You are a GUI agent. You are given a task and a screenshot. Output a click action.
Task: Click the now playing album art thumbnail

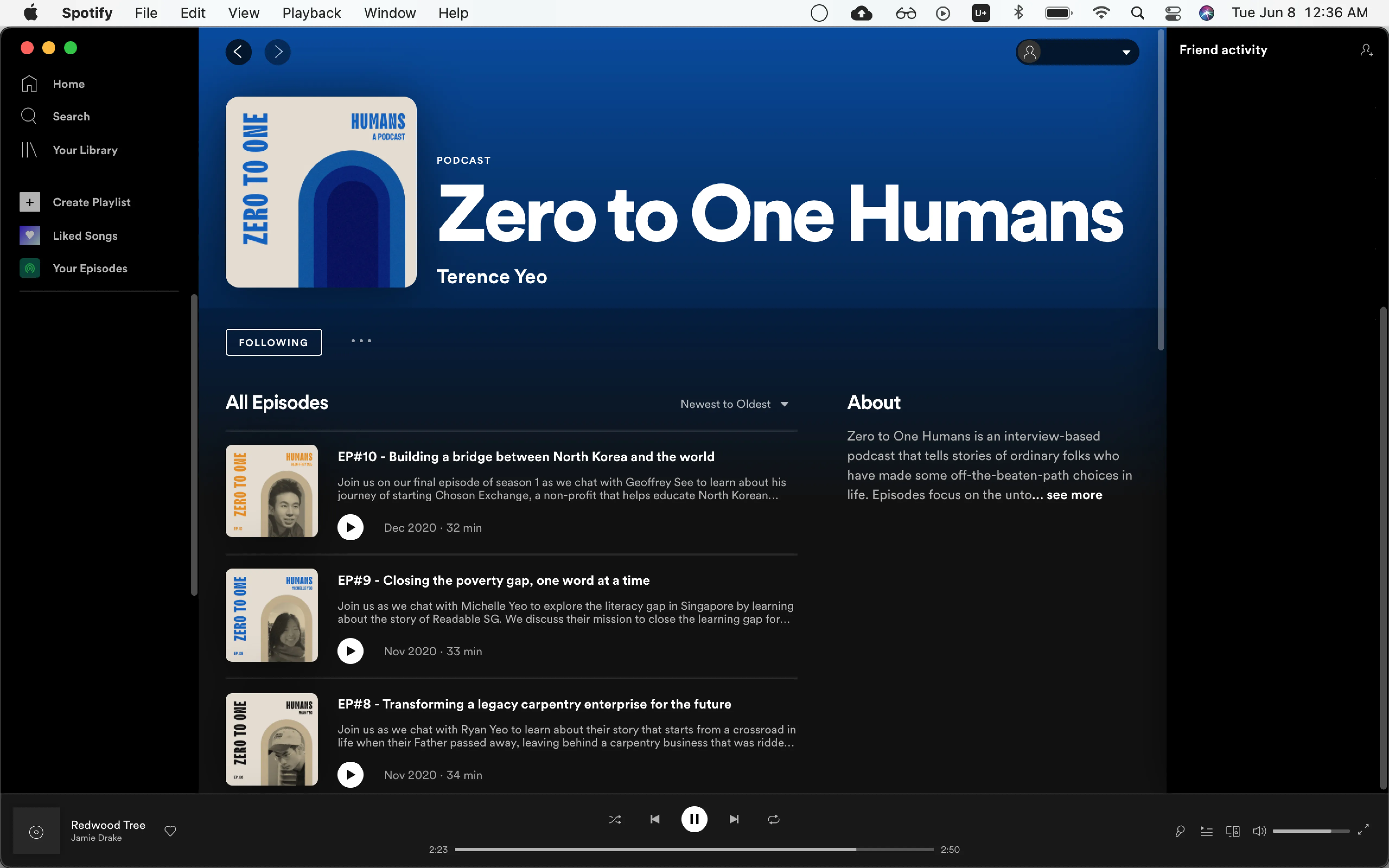point(36,831)
